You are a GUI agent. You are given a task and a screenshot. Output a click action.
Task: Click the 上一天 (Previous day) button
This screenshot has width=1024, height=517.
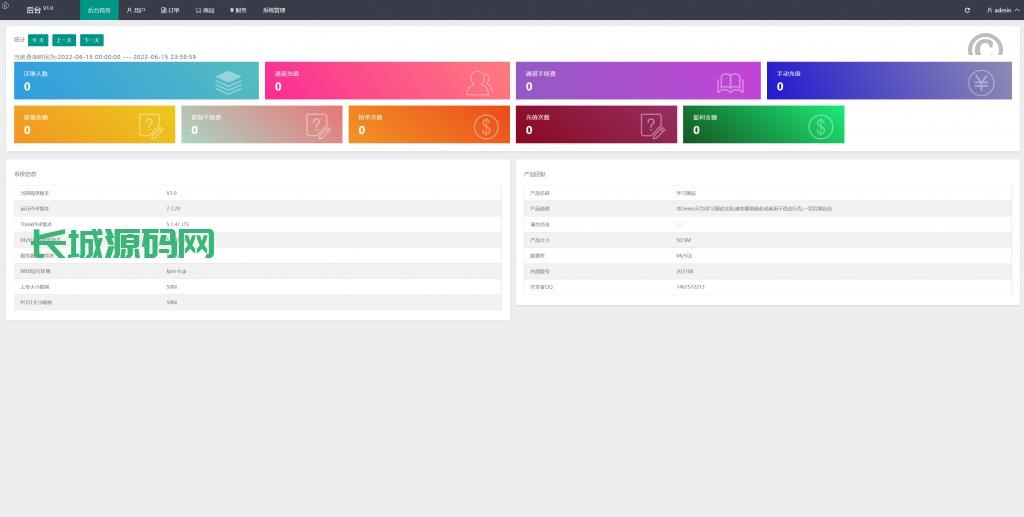pos(64,40)
